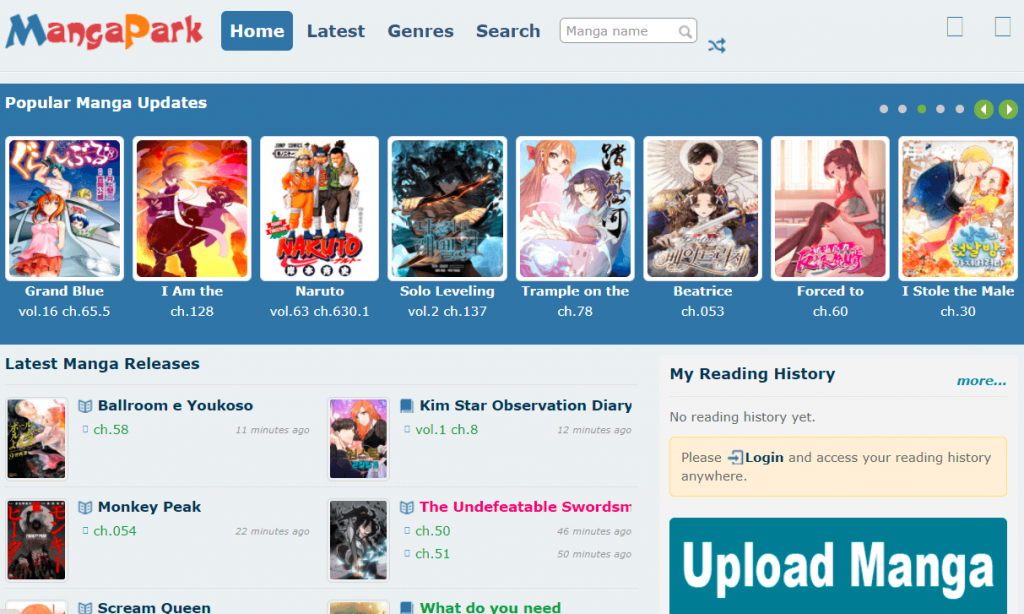
Task: Jump to the fourth slide using its pagination dot
Action: tap(940, 109)
